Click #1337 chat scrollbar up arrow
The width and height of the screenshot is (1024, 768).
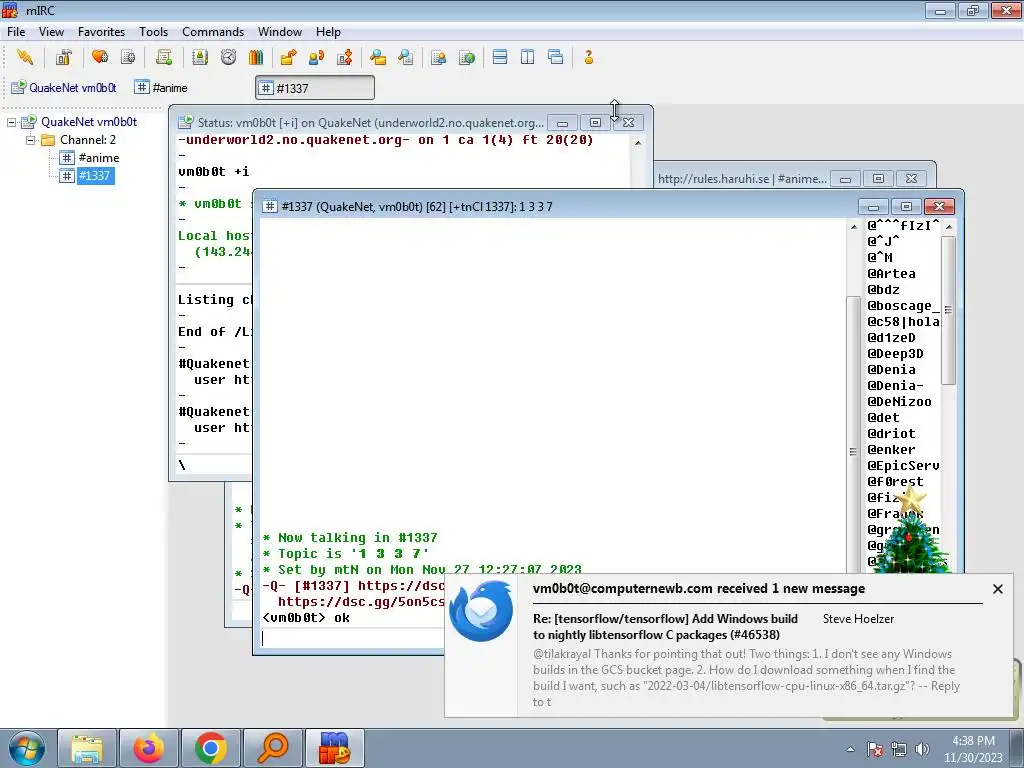tap(854, 227)
